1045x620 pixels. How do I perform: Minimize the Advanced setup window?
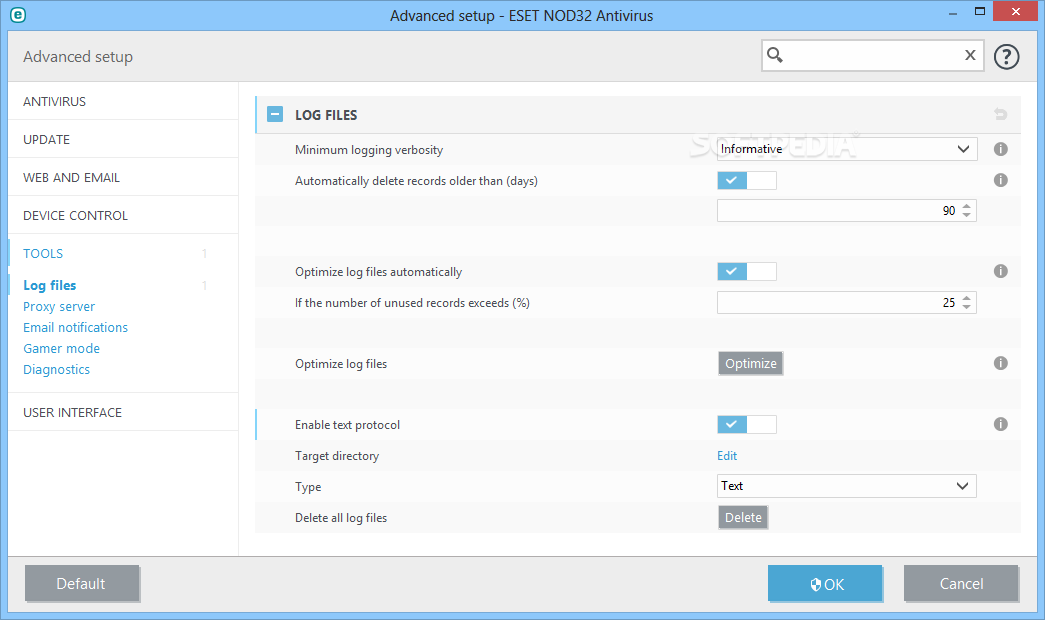point(953,13)
